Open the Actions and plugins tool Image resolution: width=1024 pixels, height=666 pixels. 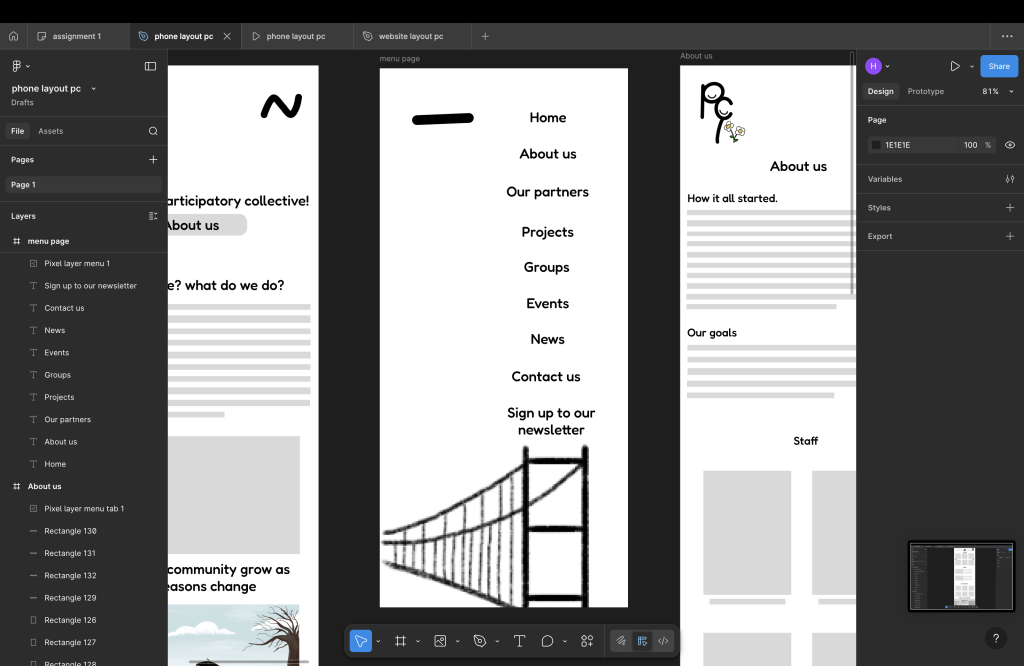587,641
